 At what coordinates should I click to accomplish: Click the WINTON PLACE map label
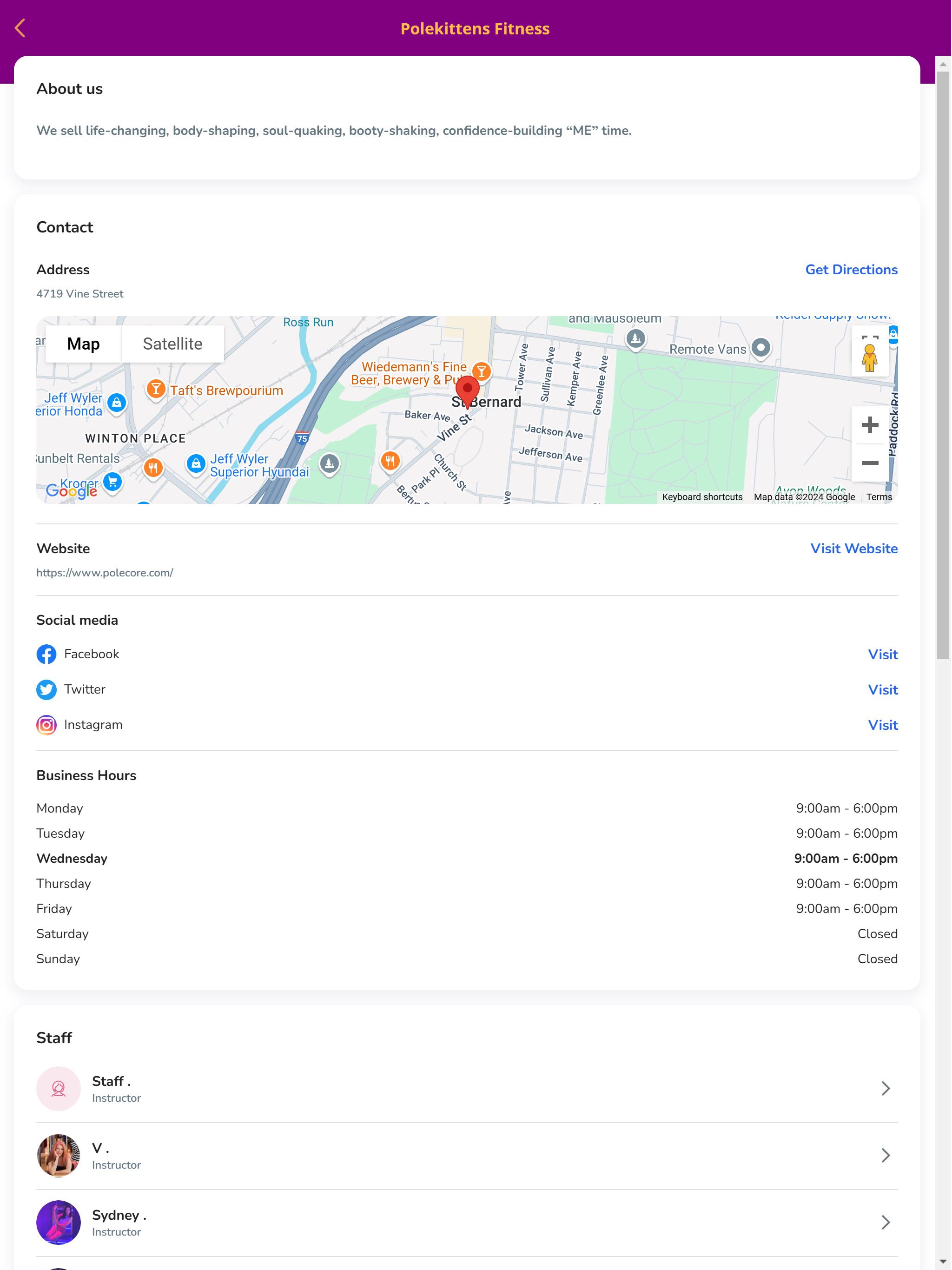[x=136, y=439]
